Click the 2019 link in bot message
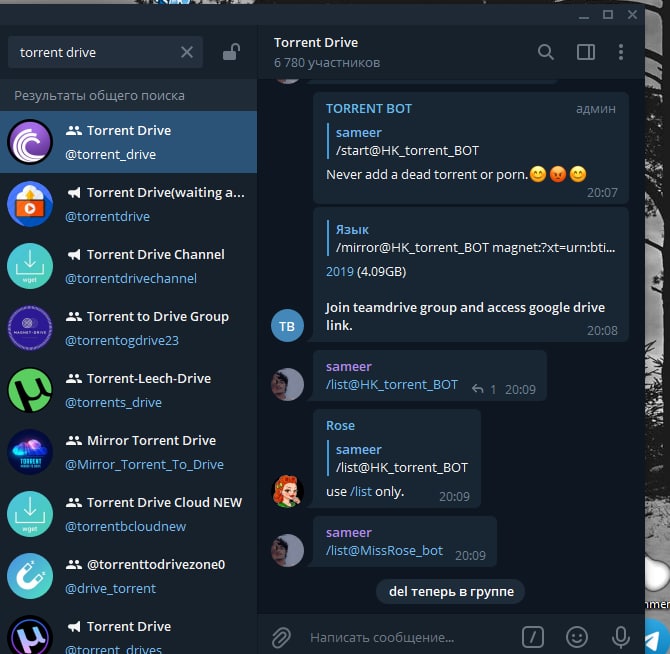The image size is (670, 654). pos(340,272)
